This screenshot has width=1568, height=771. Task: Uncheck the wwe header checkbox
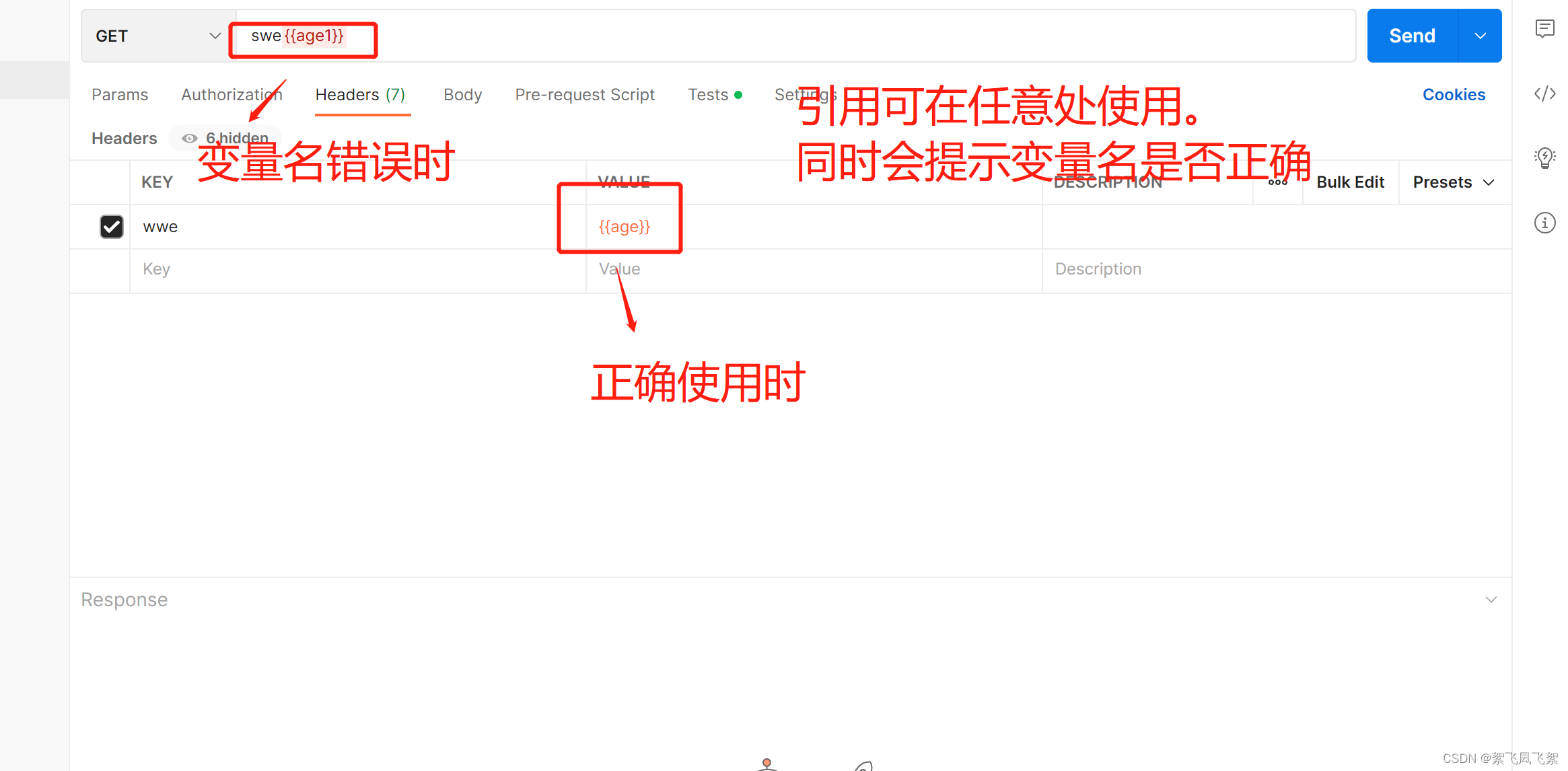click(112, 227)
